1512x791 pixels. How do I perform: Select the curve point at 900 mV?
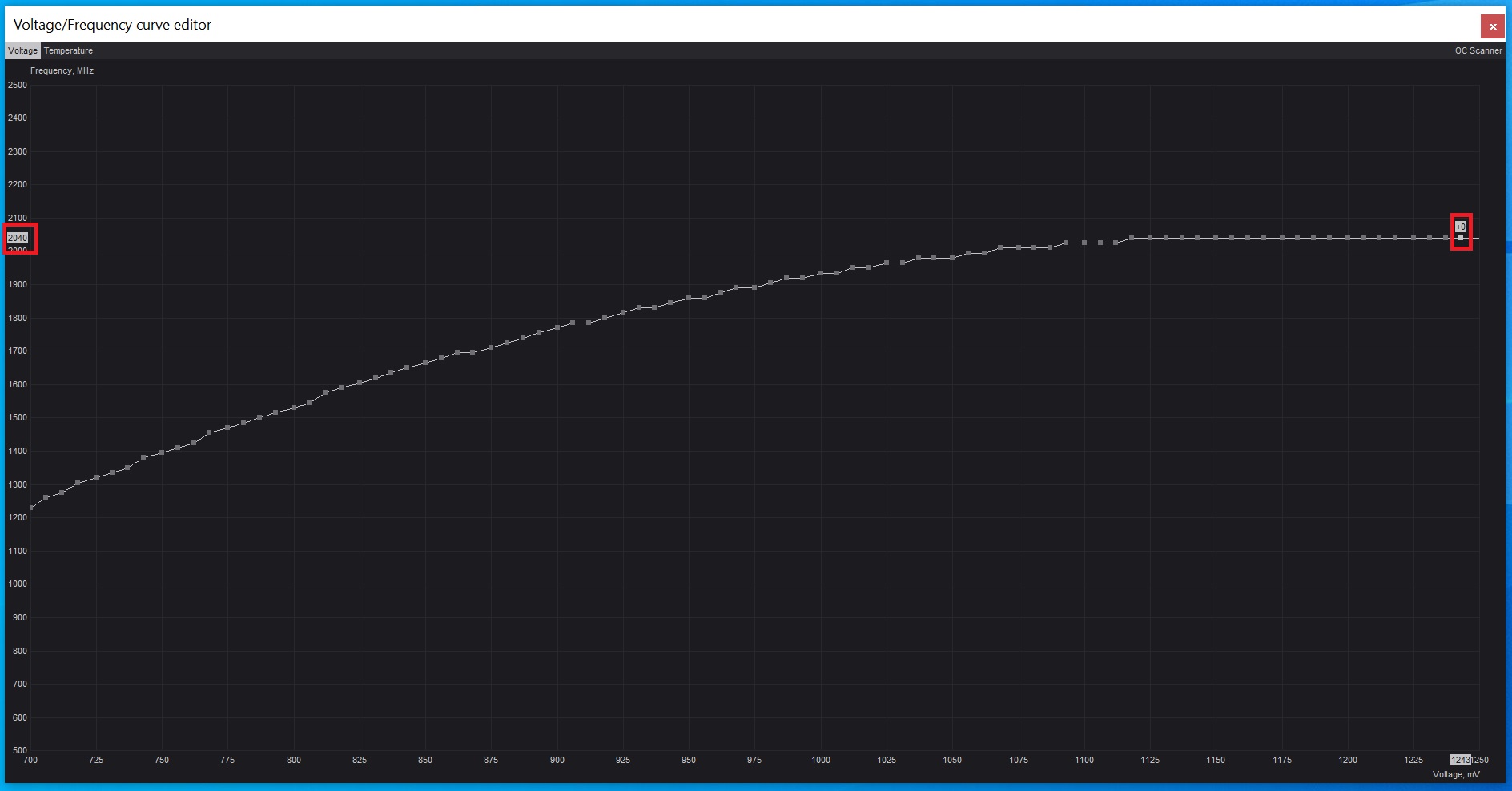coord(557,327)
